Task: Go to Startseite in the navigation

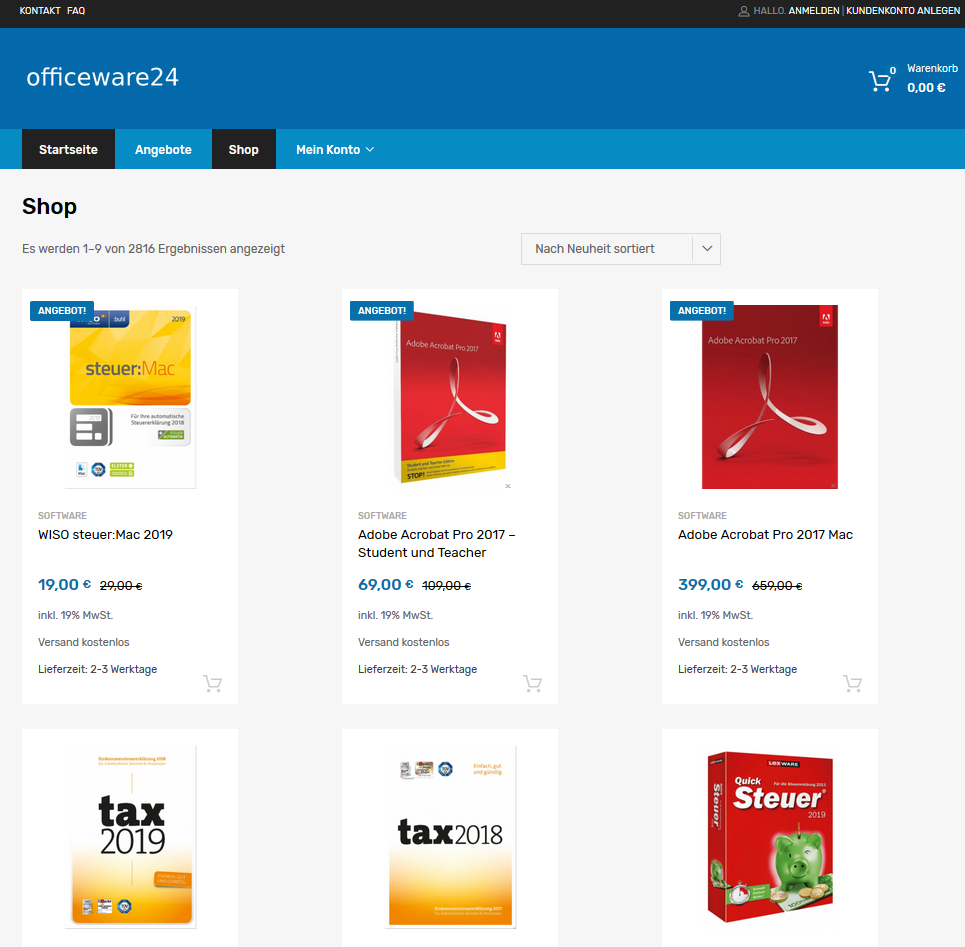Action: pyautogui.click(x=68, y=149)
